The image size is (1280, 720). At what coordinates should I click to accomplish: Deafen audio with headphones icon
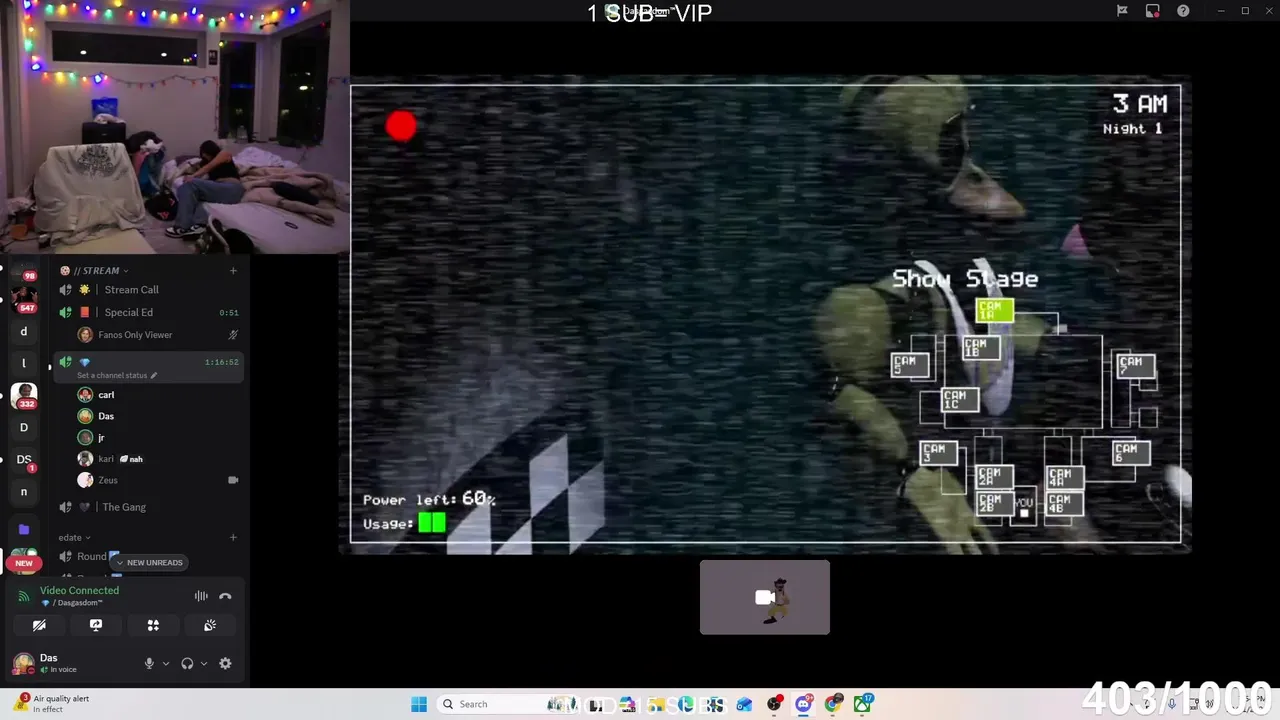187,663
